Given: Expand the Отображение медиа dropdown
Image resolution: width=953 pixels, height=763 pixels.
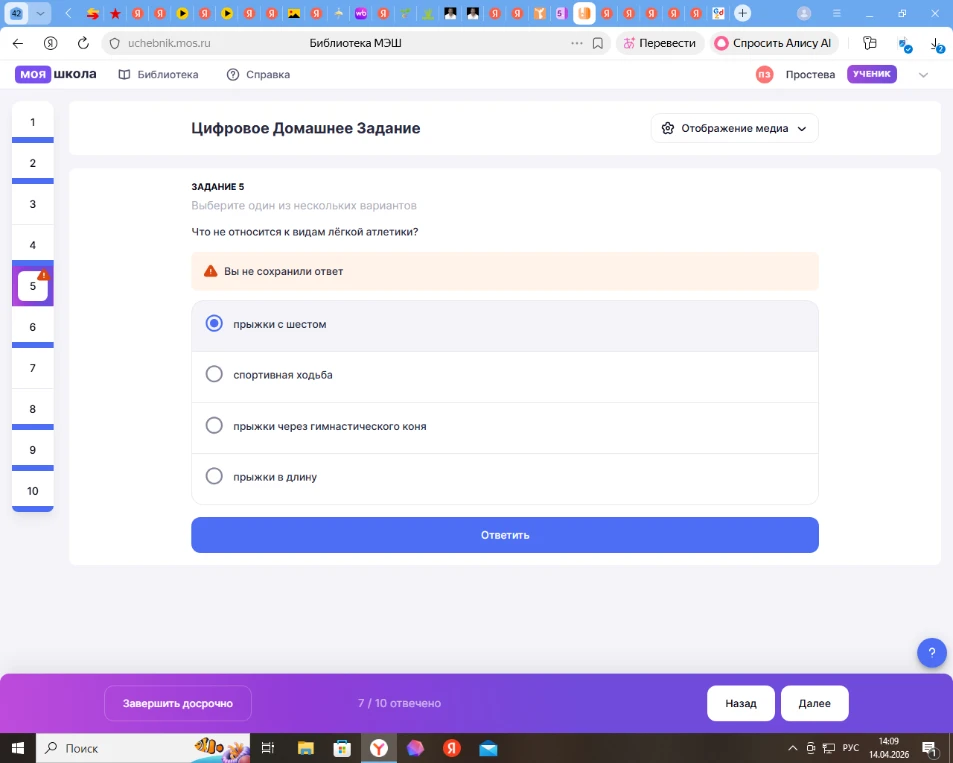Looking at the screenshot, I should [734, 128].
